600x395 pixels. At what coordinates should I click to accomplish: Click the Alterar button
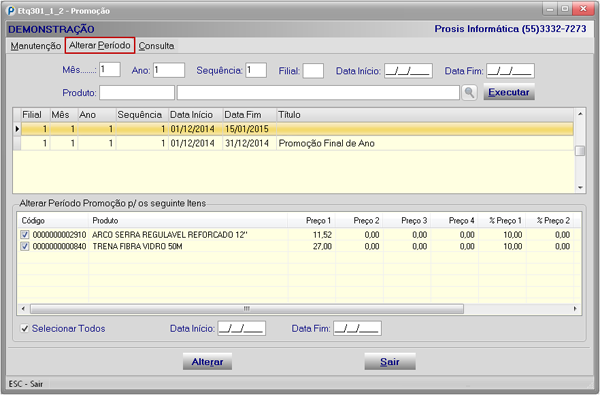[207, 362]
